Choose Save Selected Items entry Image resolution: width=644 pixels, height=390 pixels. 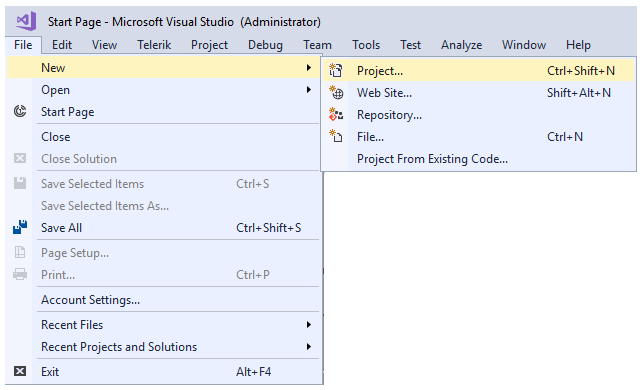click(x=163, y=184)
